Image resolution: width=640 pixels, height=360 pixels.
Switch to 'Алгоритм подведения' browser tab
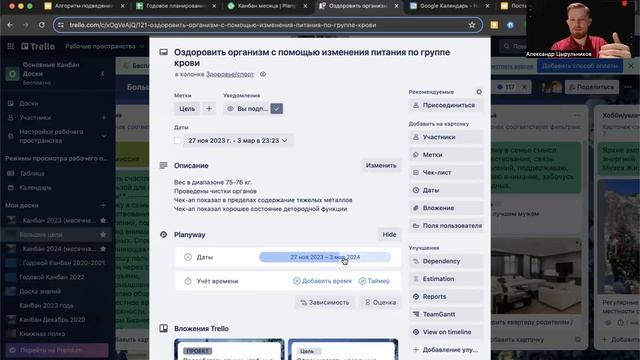[84, 6]
